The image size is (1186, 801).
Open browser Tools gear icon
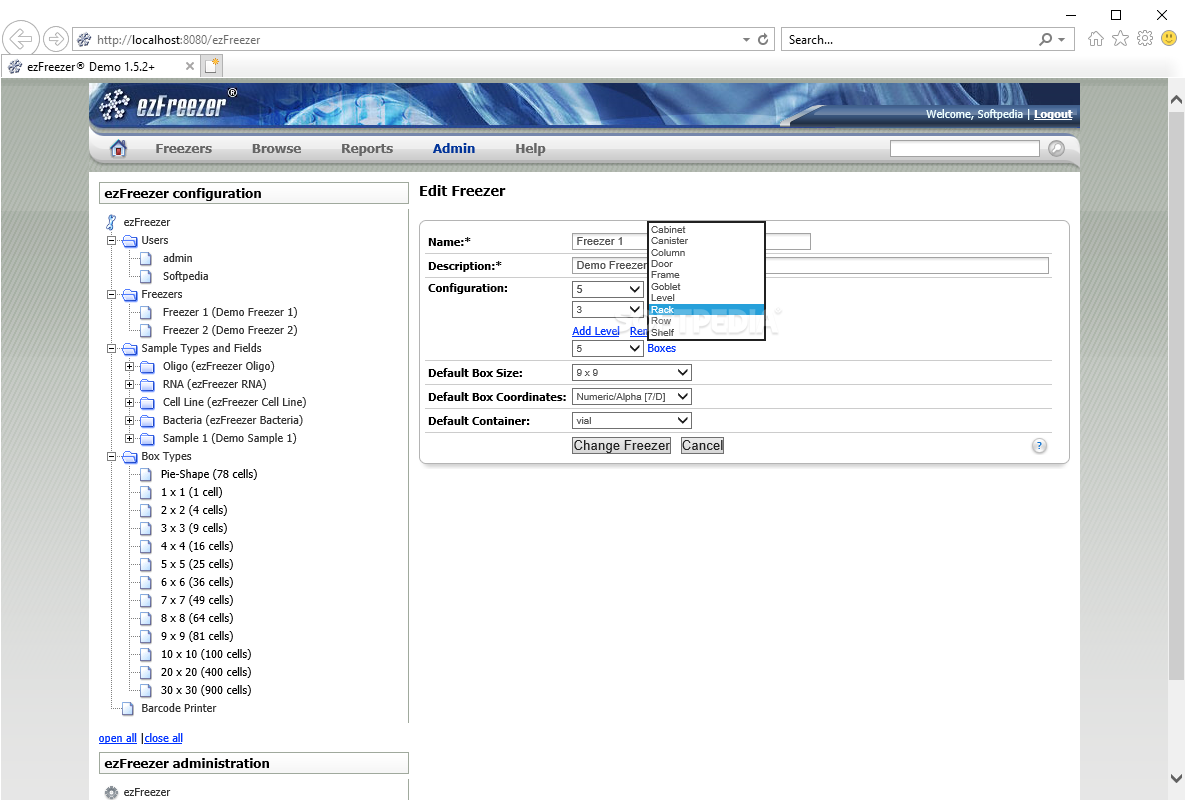click(x=1145, y=39)
